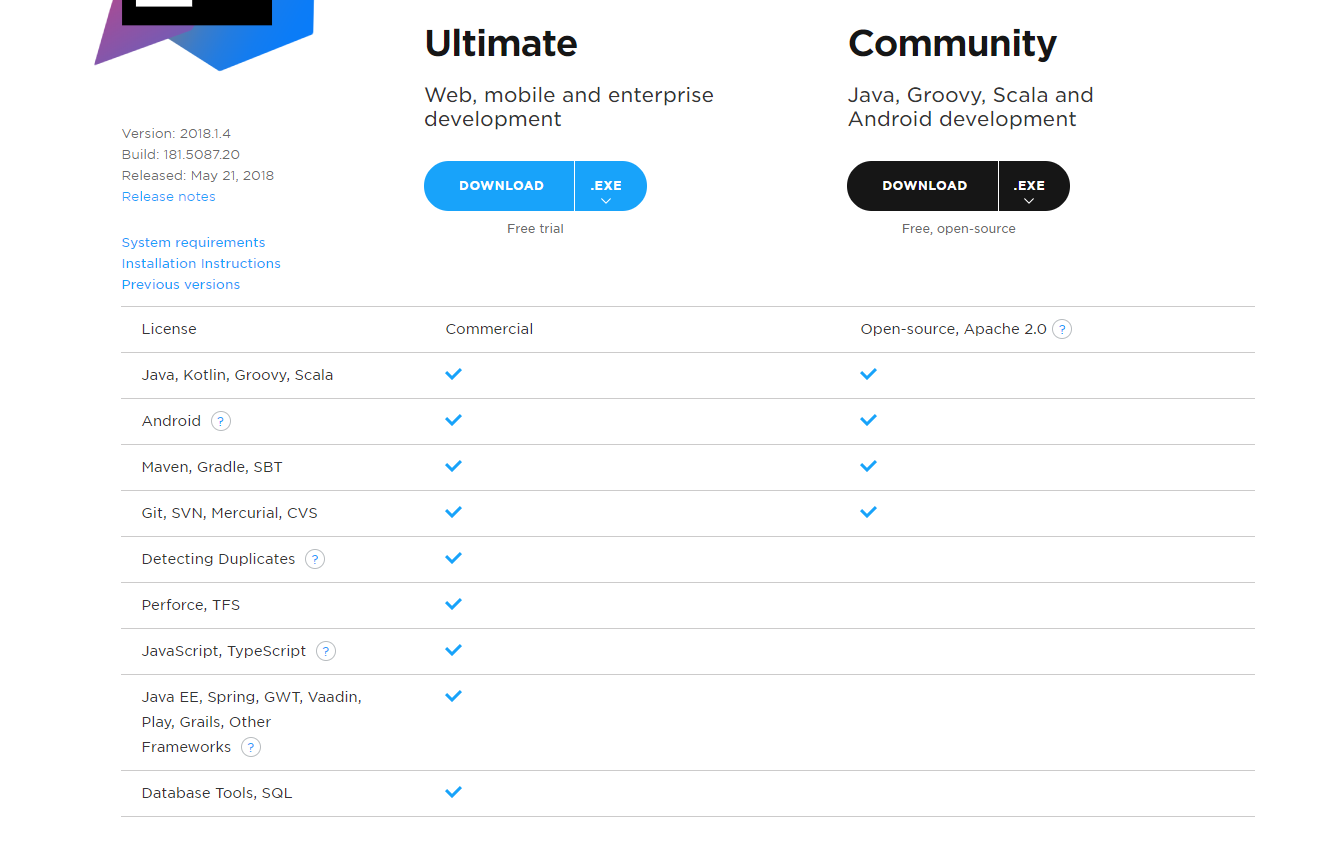The width and height of the screenshot is (1323, 842).
Task: Open the Installation Instructions link
Action: (x=201, y=264)
